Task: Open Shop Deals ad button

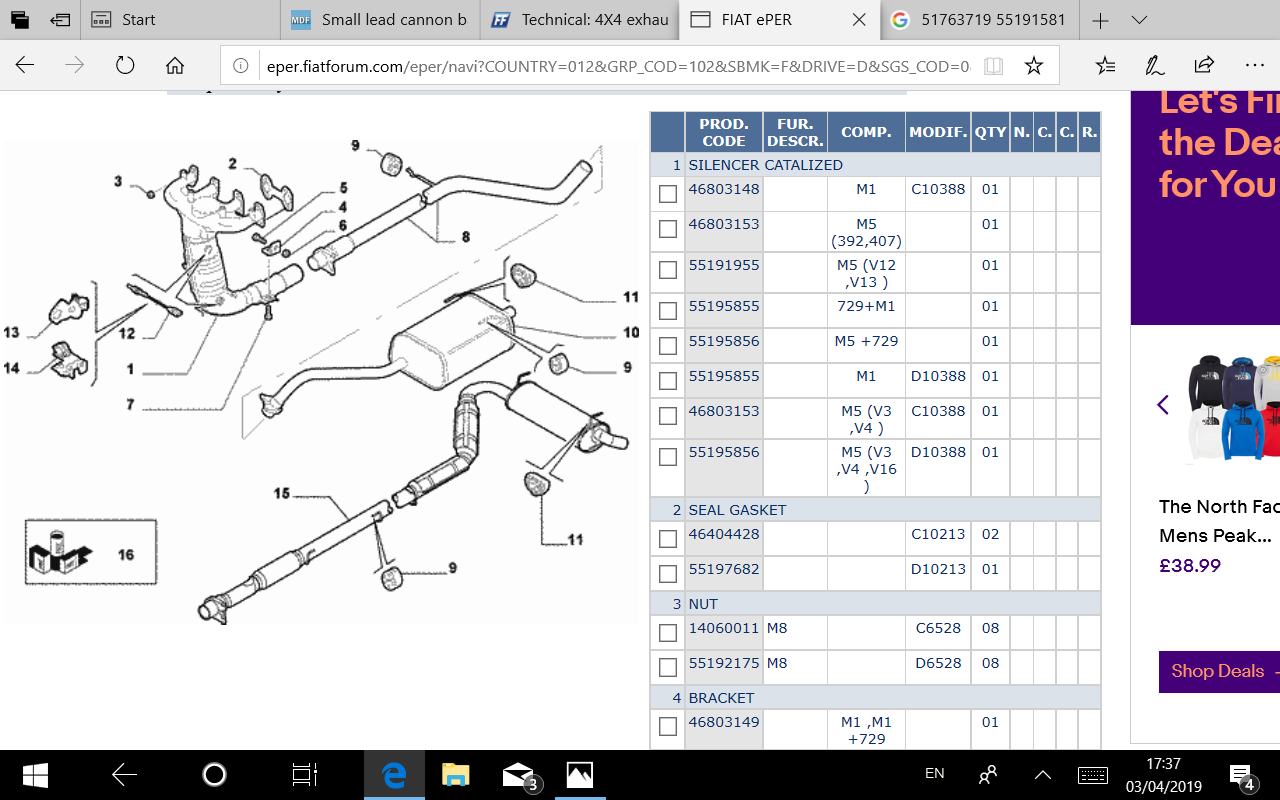Action: (1219, 671)
